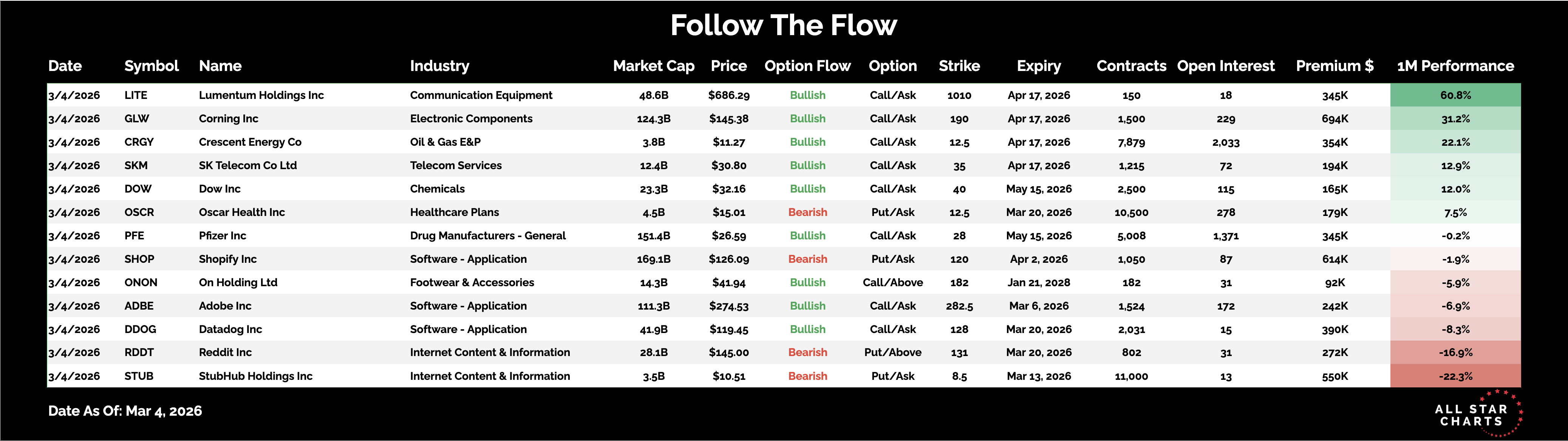Select the Premium $ column header
This screenshot has height=441, width=1568.
(x=1334, y=66)
